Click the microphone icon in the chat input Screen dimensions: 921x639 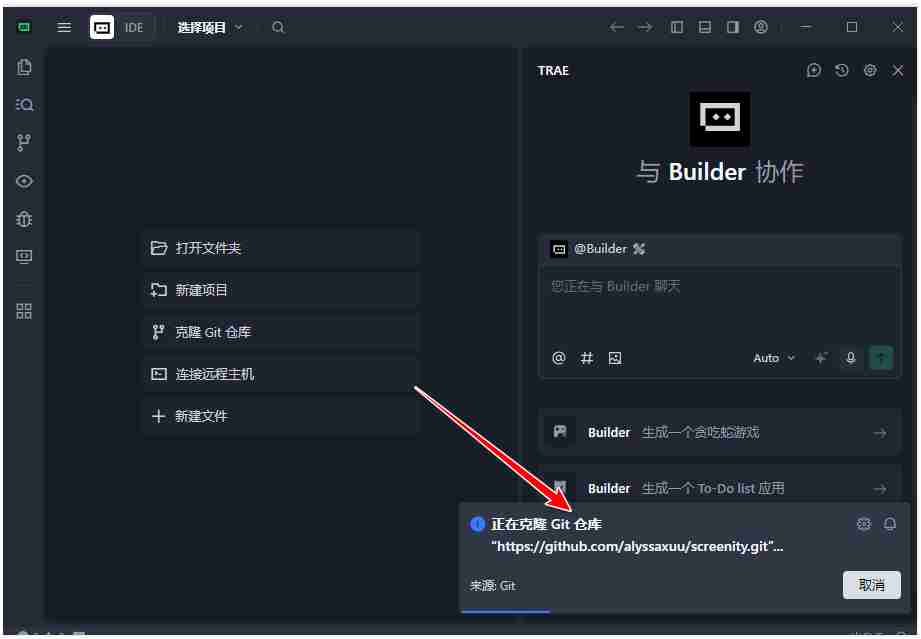click(x=850, y=358)
